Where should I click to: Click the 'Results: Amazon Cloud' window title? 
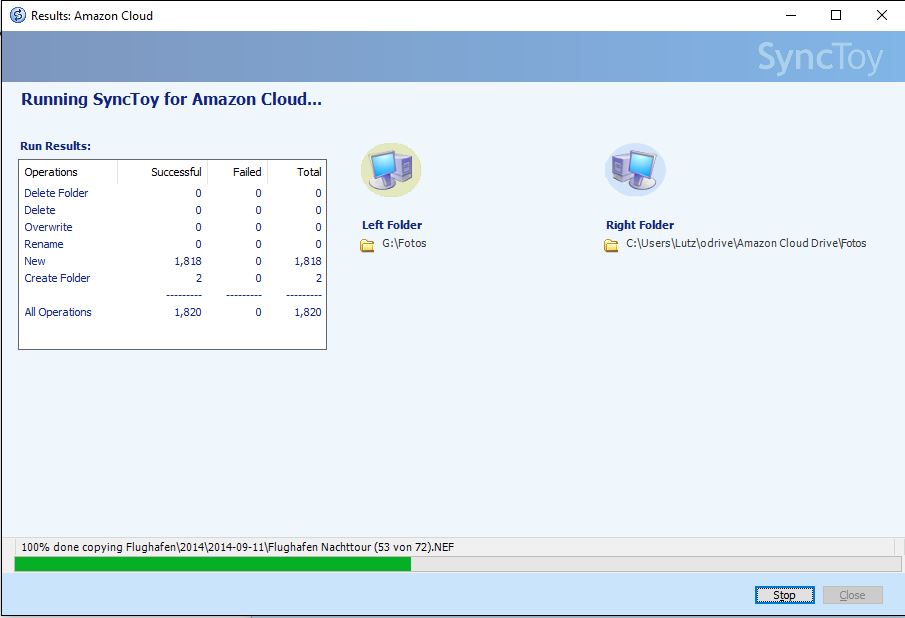point(92,16)
